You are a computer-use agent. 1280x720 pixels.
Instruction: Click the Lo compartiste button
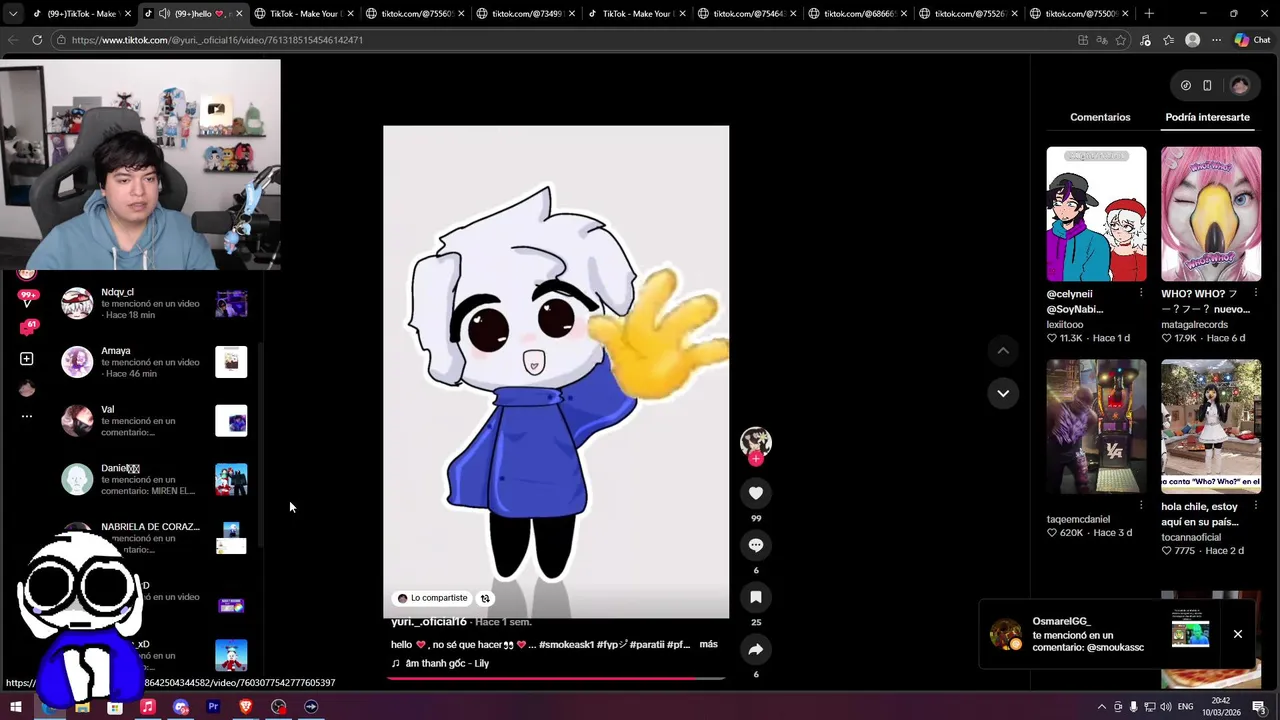click(432, 598)
